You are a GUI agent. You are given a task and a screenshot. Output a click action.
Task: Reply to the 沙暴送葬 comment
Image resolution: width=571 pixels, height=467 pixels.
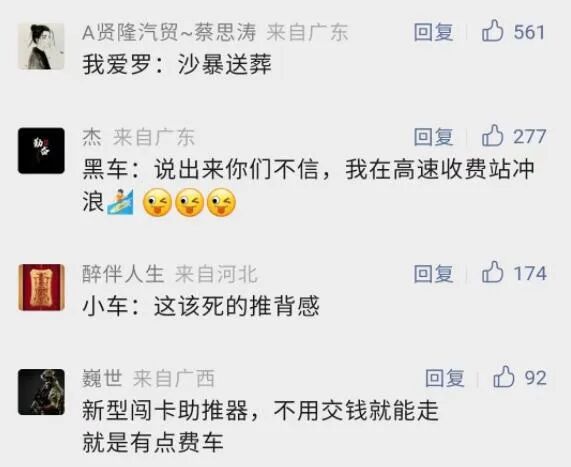(x=433, y=32)
